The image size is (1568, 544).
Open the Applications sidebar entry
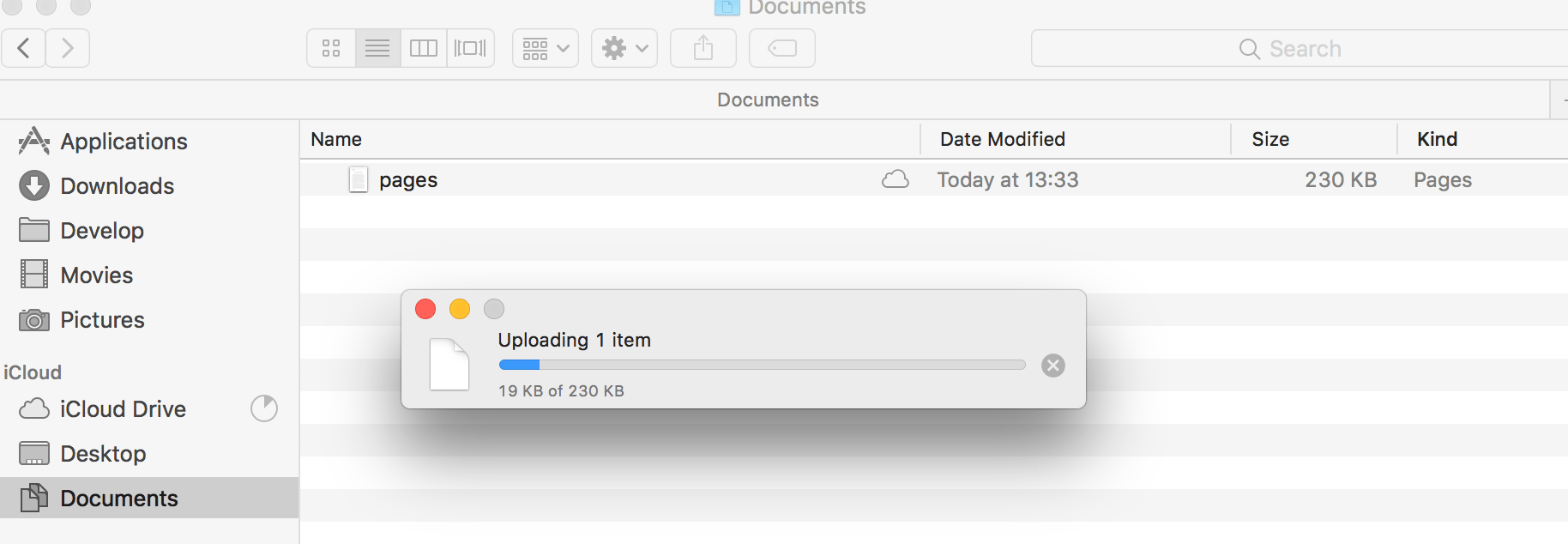coord(124,141)
